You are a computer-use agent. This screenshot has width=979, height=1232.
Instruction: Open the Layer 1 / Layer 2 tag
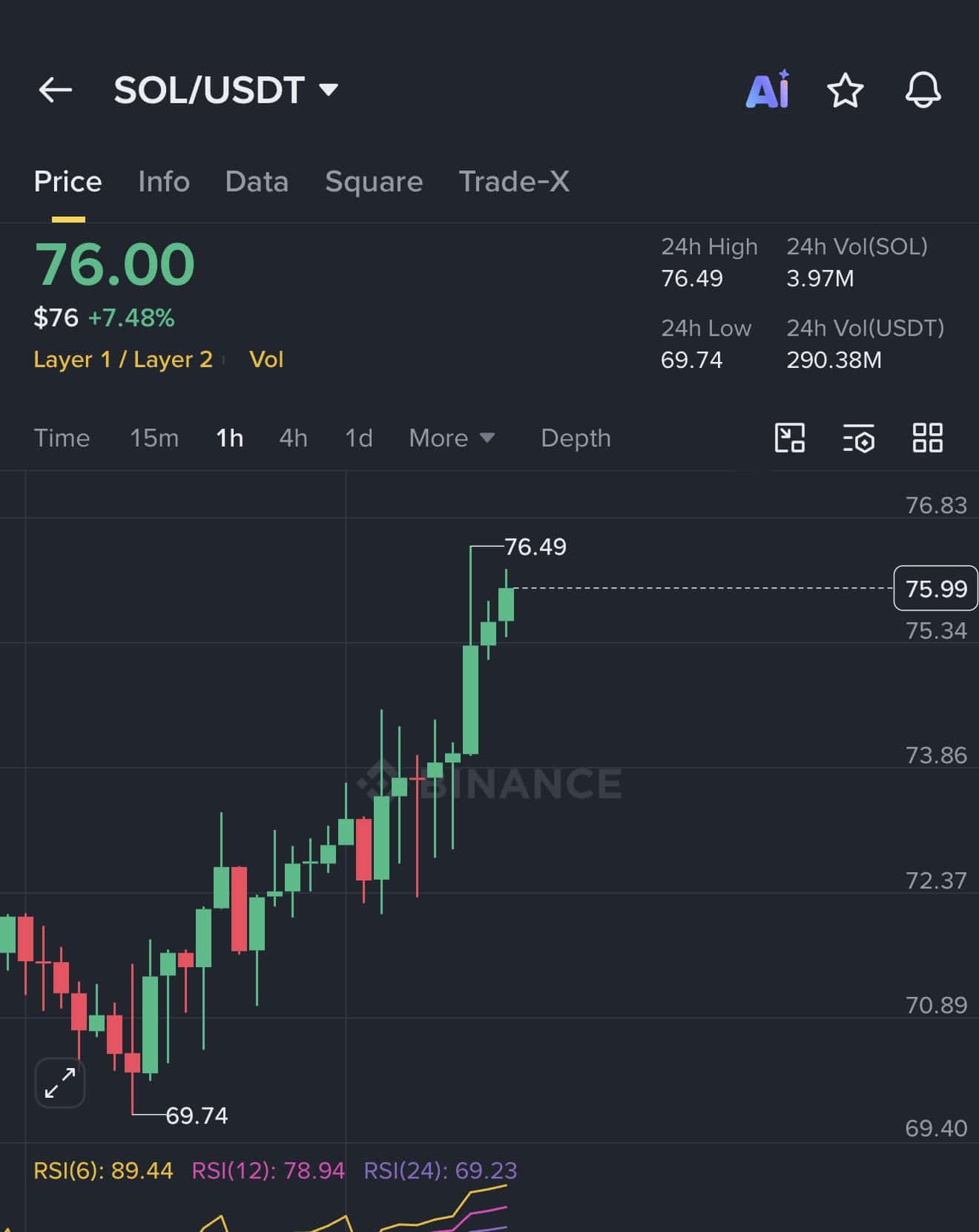coord(123,360)
